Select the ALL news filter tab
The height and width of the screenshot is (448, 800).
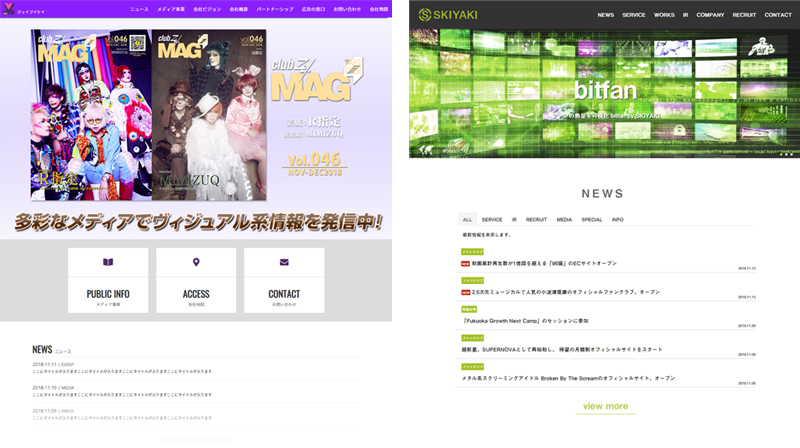467,219
